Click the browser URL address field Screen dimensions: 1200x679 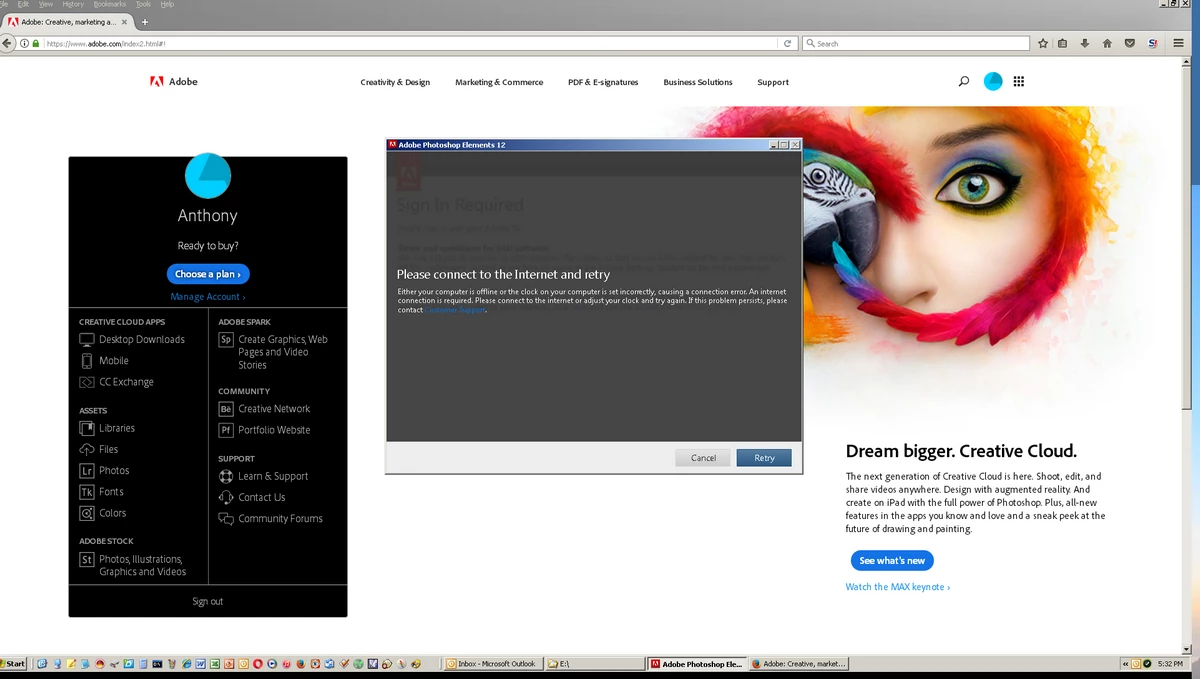click(x=410, y=43)
